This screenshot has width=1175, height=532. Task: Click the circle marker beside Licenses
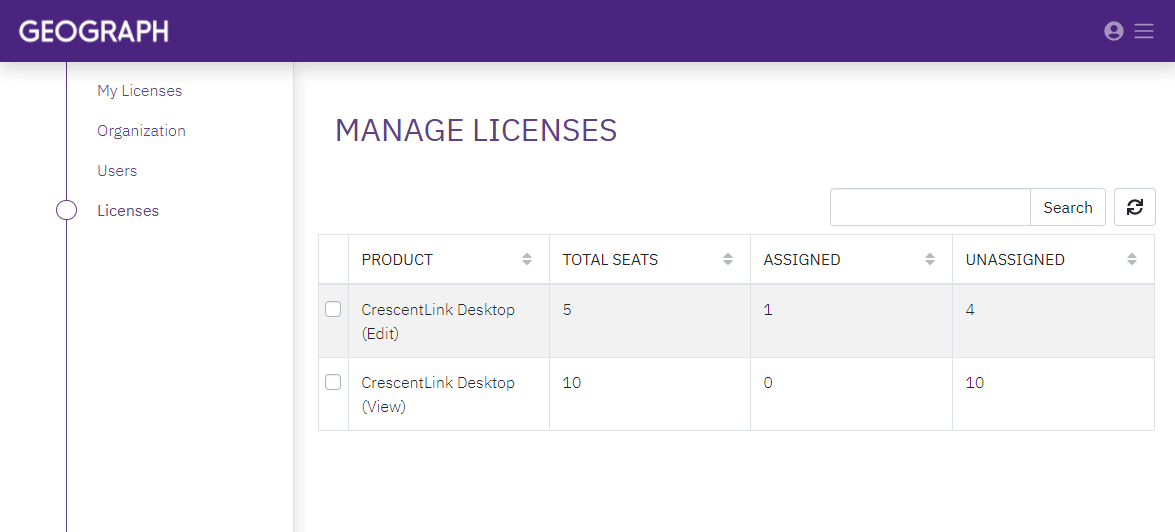[x=67, y=211]
